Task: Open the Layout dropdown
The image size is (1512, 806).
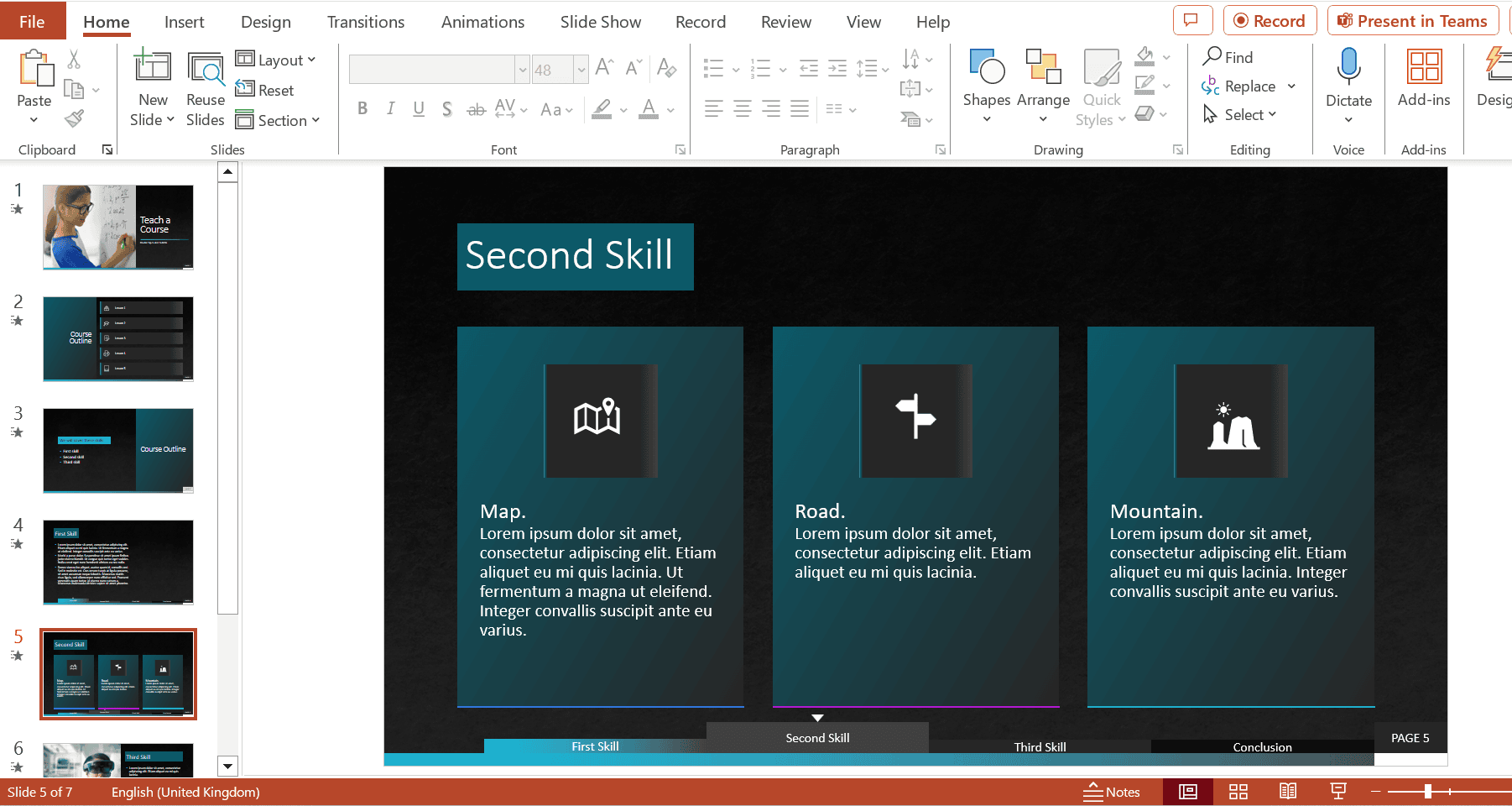Action: (x=277, y=60)
